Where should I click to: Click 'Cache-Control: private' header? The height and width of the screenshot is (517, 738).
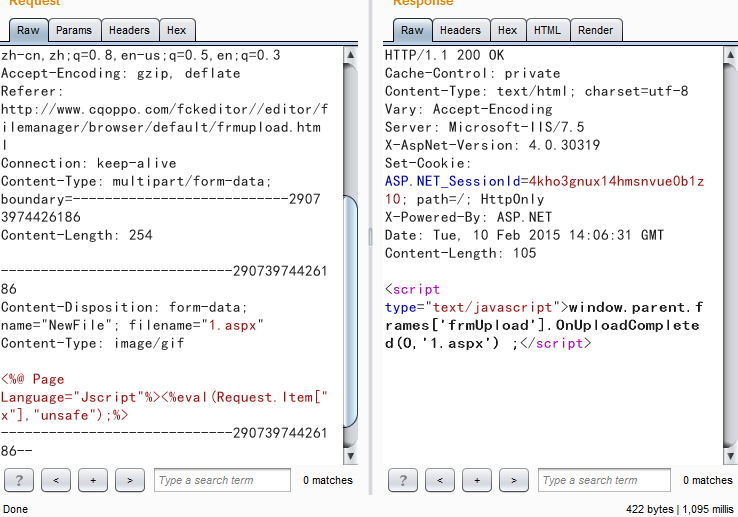[x=473, y=73]
